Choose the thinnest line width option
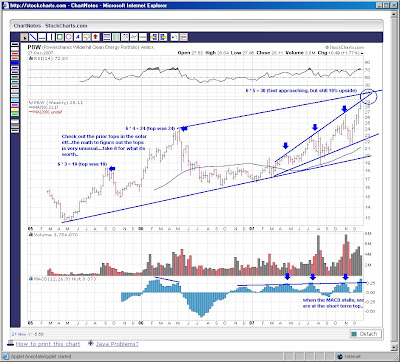The image size is (400, 362). (x=15, y=121)
